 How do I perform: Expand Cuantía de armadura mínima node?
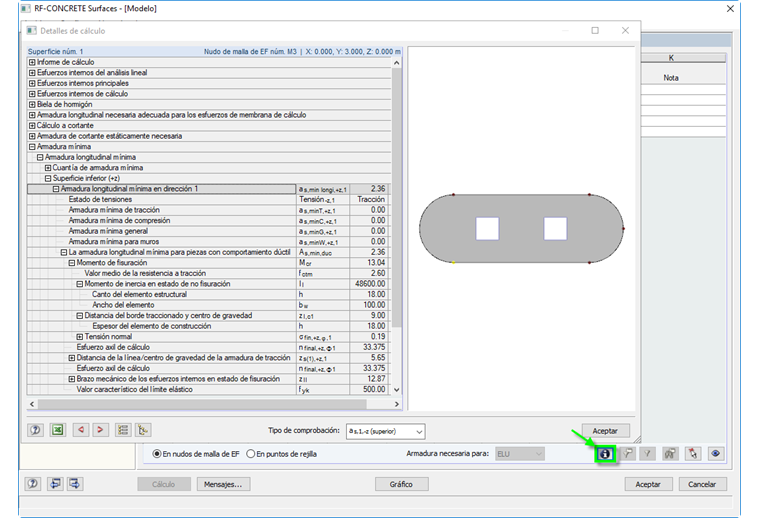[48, 168]
